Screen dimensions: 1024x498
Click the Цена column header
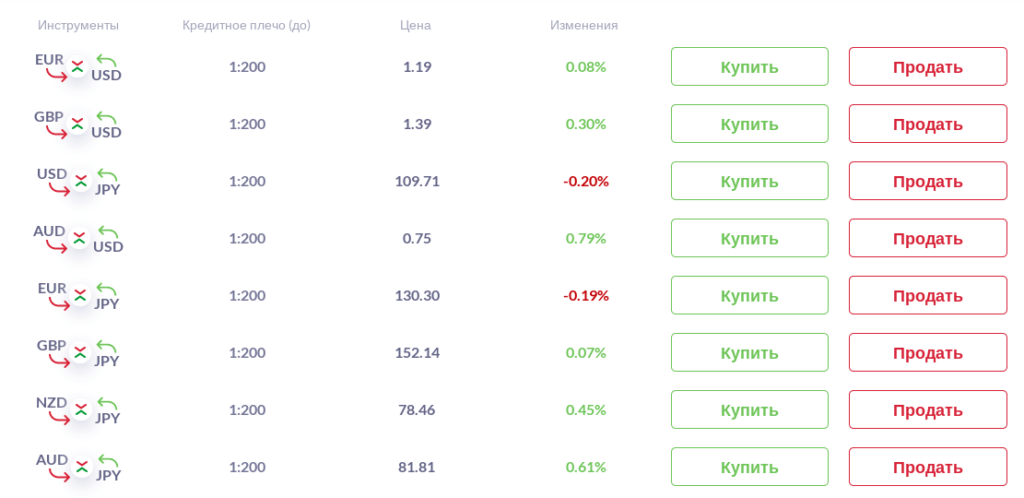[x=415, y=25]
